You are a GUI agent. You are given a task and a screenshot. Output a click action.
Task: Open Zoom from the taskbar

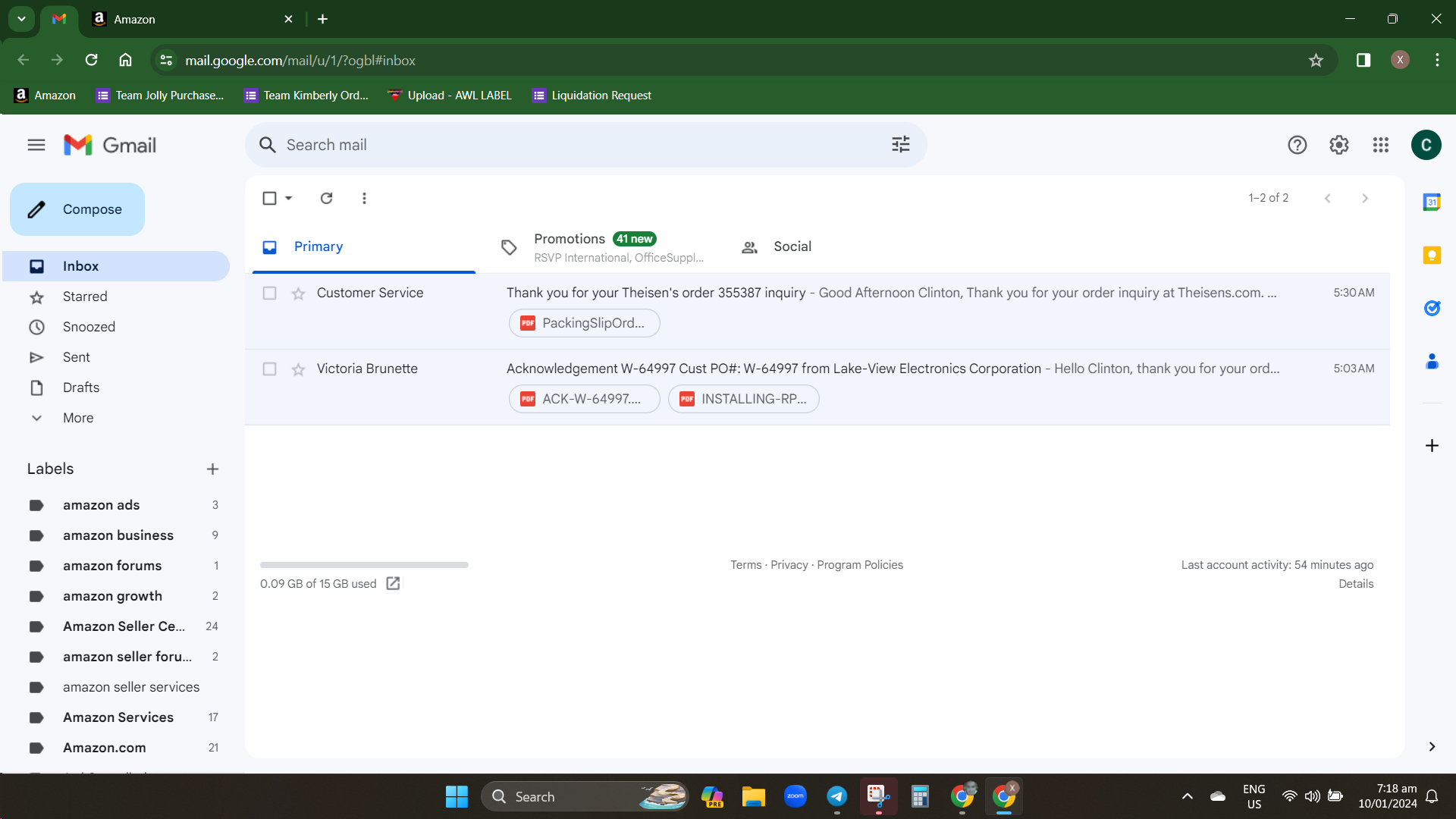pyautogui.click(x=795, y=796)
